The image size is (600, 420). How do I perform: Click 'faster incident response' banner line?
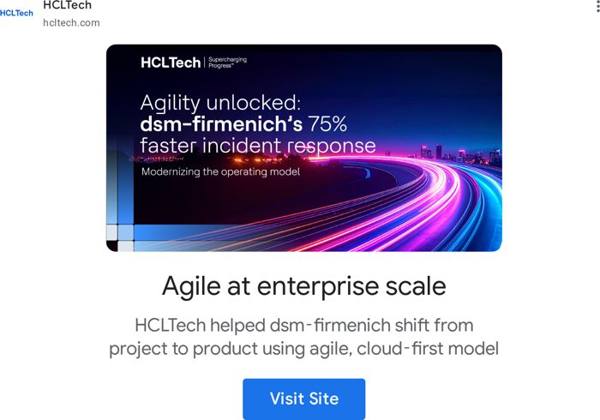[258, 146]
